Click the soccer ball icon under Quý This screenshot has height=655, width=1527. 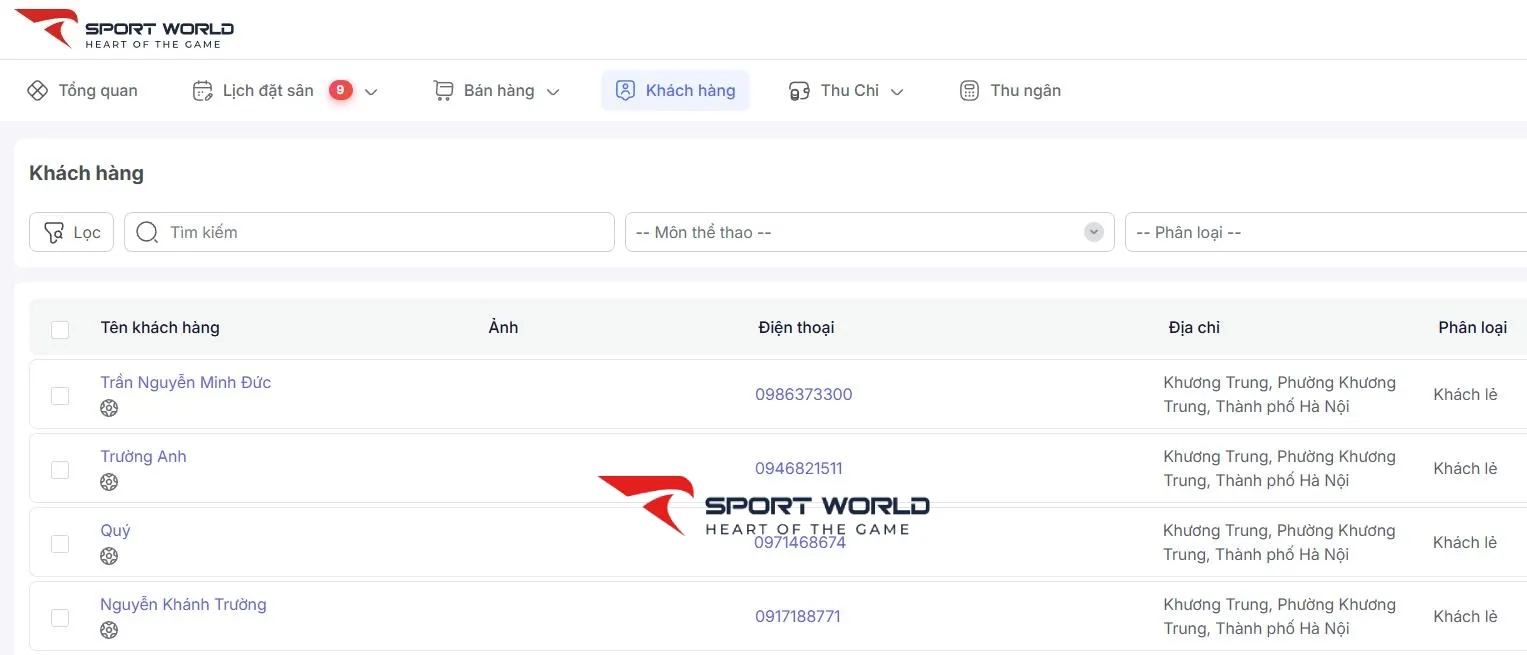click(x=109, y=556)
